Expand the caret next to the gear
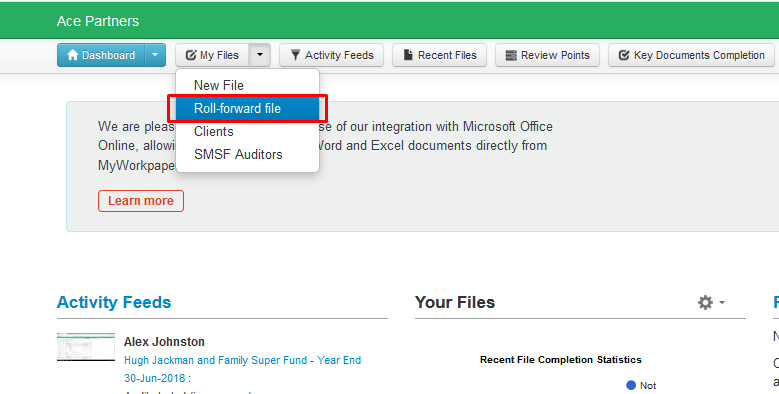779x394 pixels. 721,302
